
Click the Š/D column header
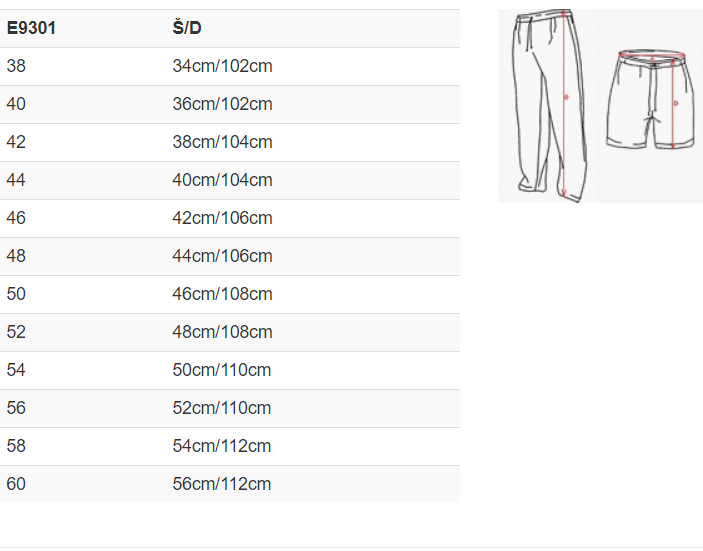point(187,28)
